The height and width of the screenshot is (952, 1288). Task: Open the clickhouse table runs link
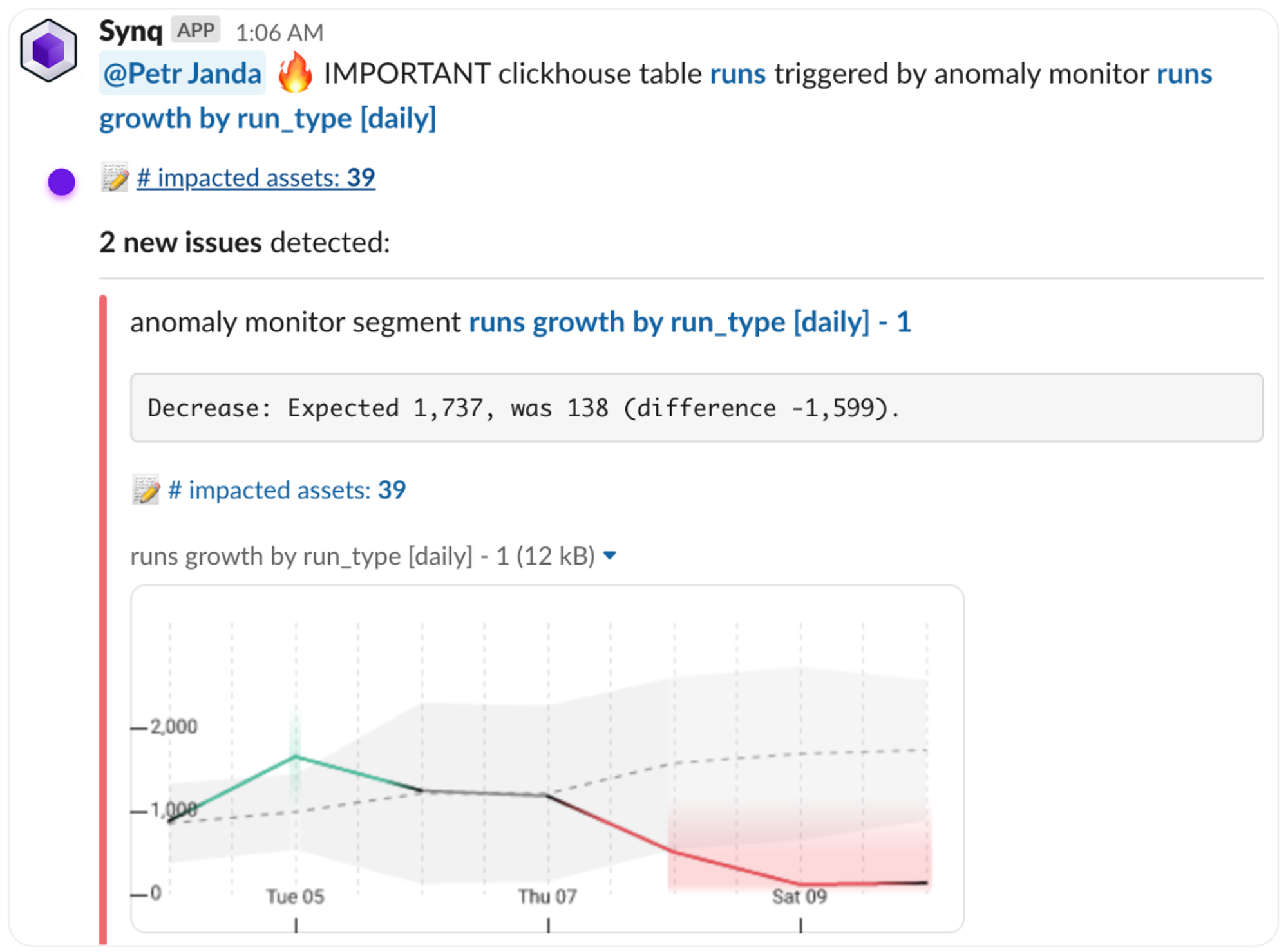point(737,73)
